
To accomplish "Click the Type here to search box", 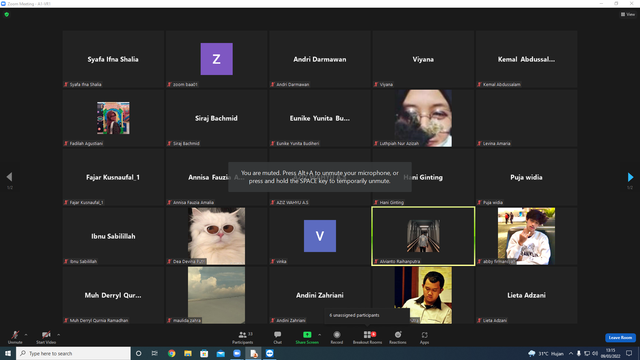I will pyautogui.click(x=73, y=353).
